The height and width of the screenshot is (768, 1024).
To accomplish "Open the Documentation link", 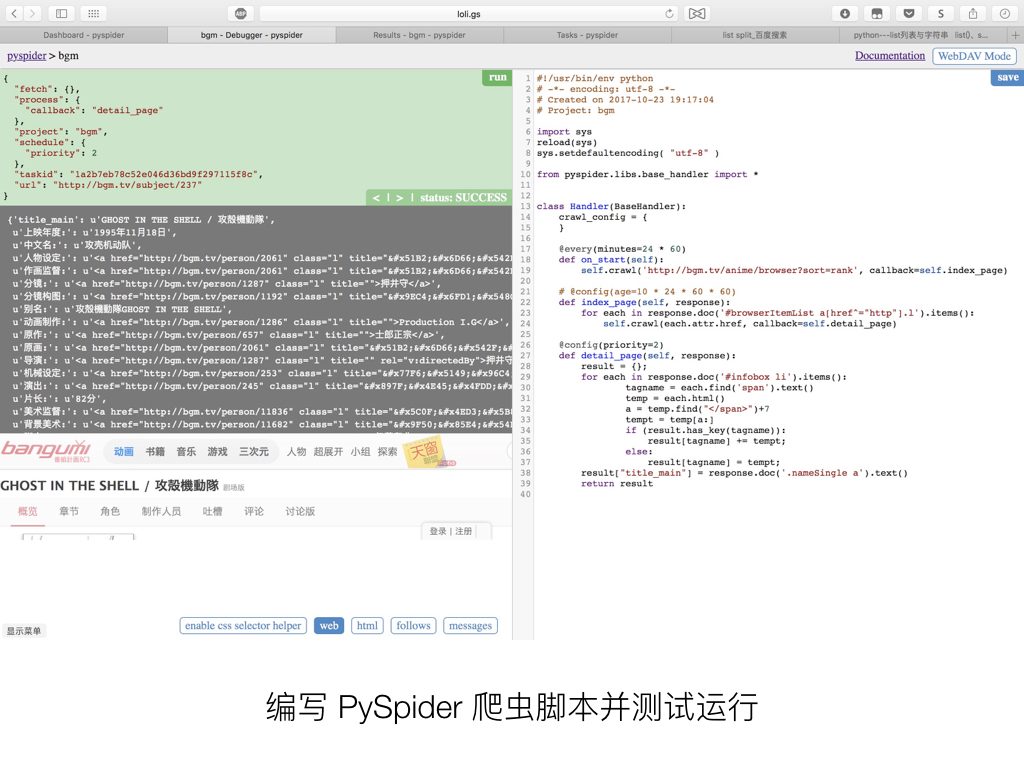I will 889,56.
